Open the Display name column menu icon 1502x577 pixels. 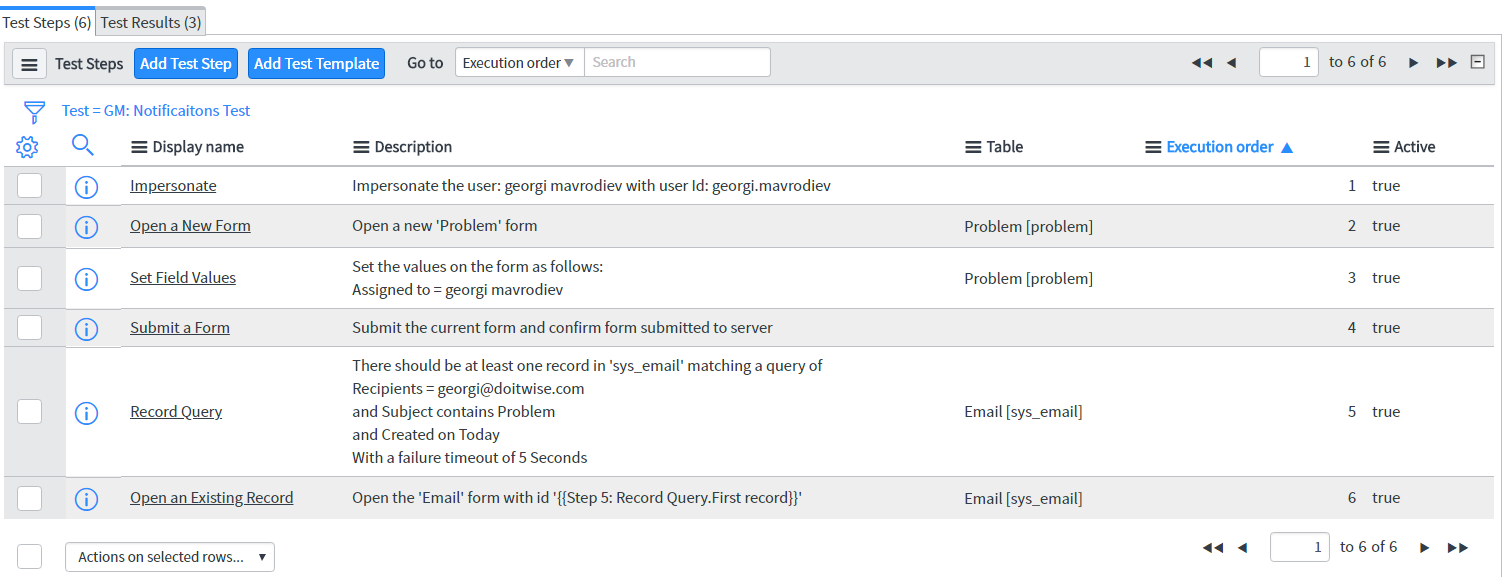[x=137, y=146]
